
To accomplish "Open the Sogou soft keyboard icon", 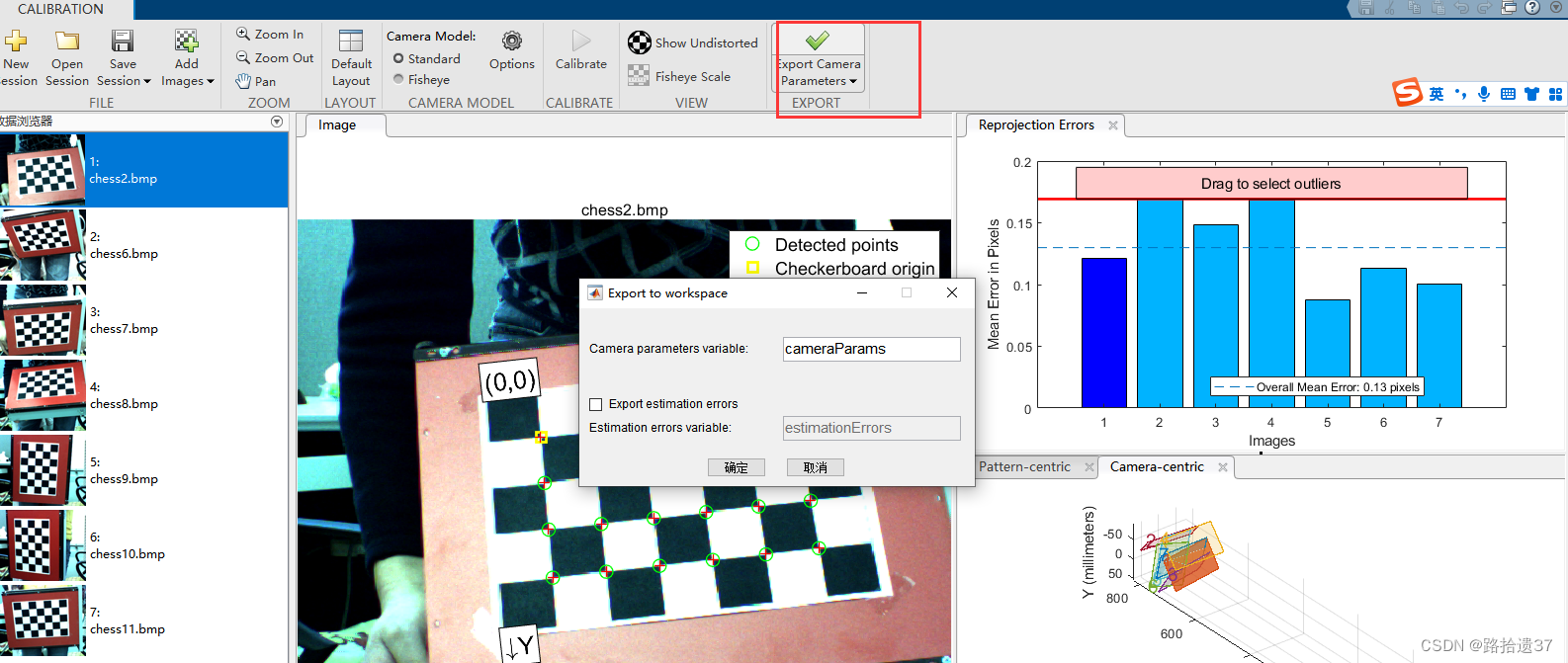I will 1508,94.
